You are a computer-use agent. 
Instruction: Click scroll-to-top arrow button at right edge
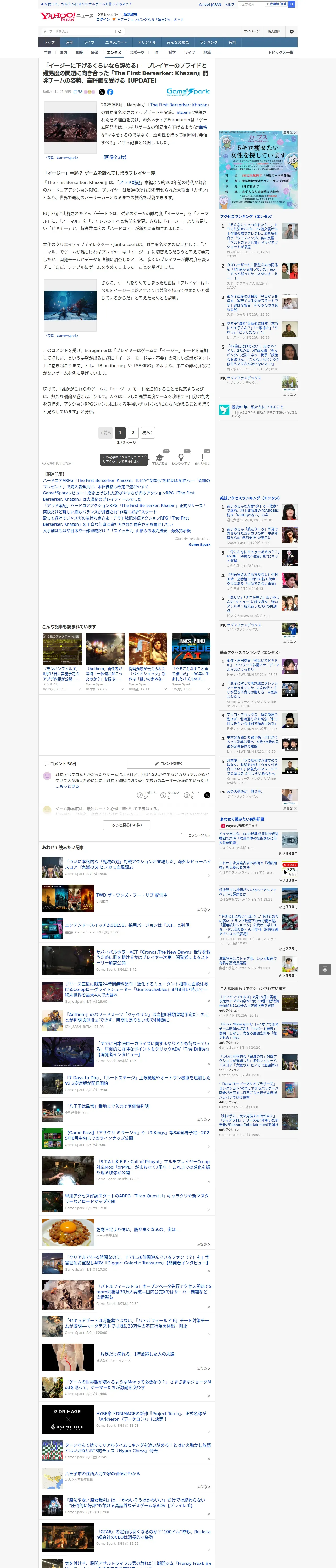pyautogui.click(x=325, y=970)
